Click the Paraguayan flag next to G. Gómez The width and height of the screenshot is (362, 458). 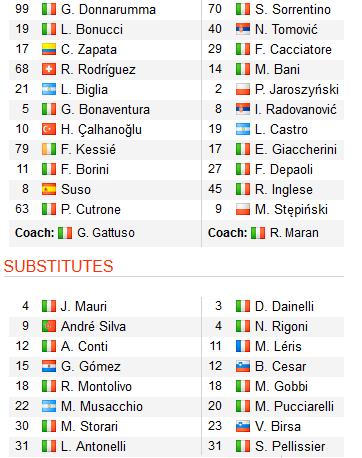pos(49,366)
